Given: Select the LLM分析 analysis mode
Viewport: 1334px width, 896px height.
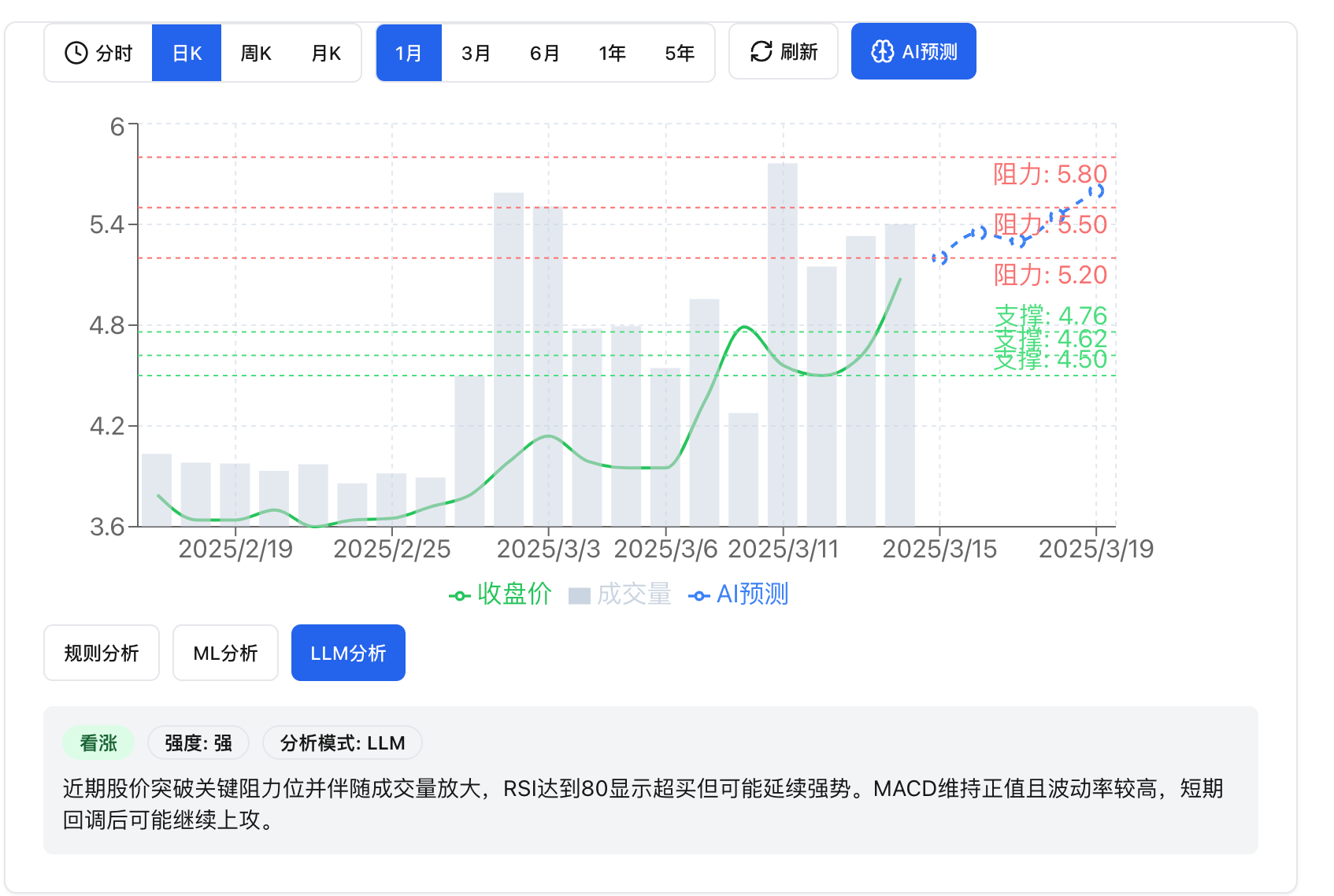Looking at the screenshot, I should 348,653.
